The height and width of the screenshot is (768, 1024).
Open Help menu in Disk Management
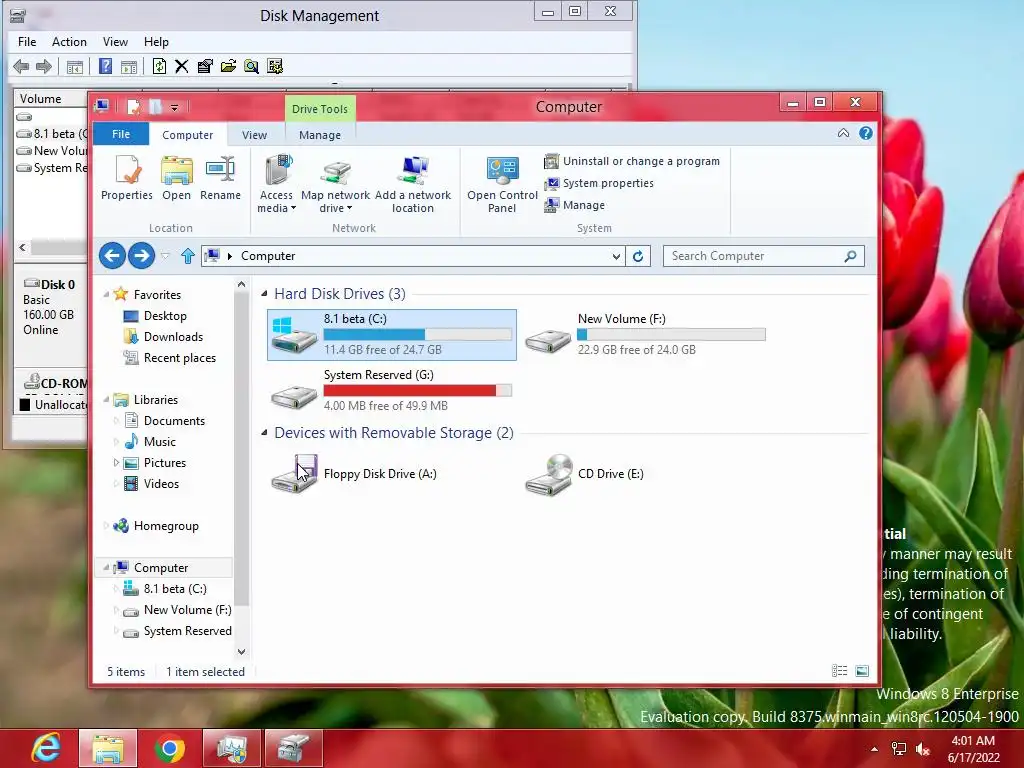click(x=156, y=42)
